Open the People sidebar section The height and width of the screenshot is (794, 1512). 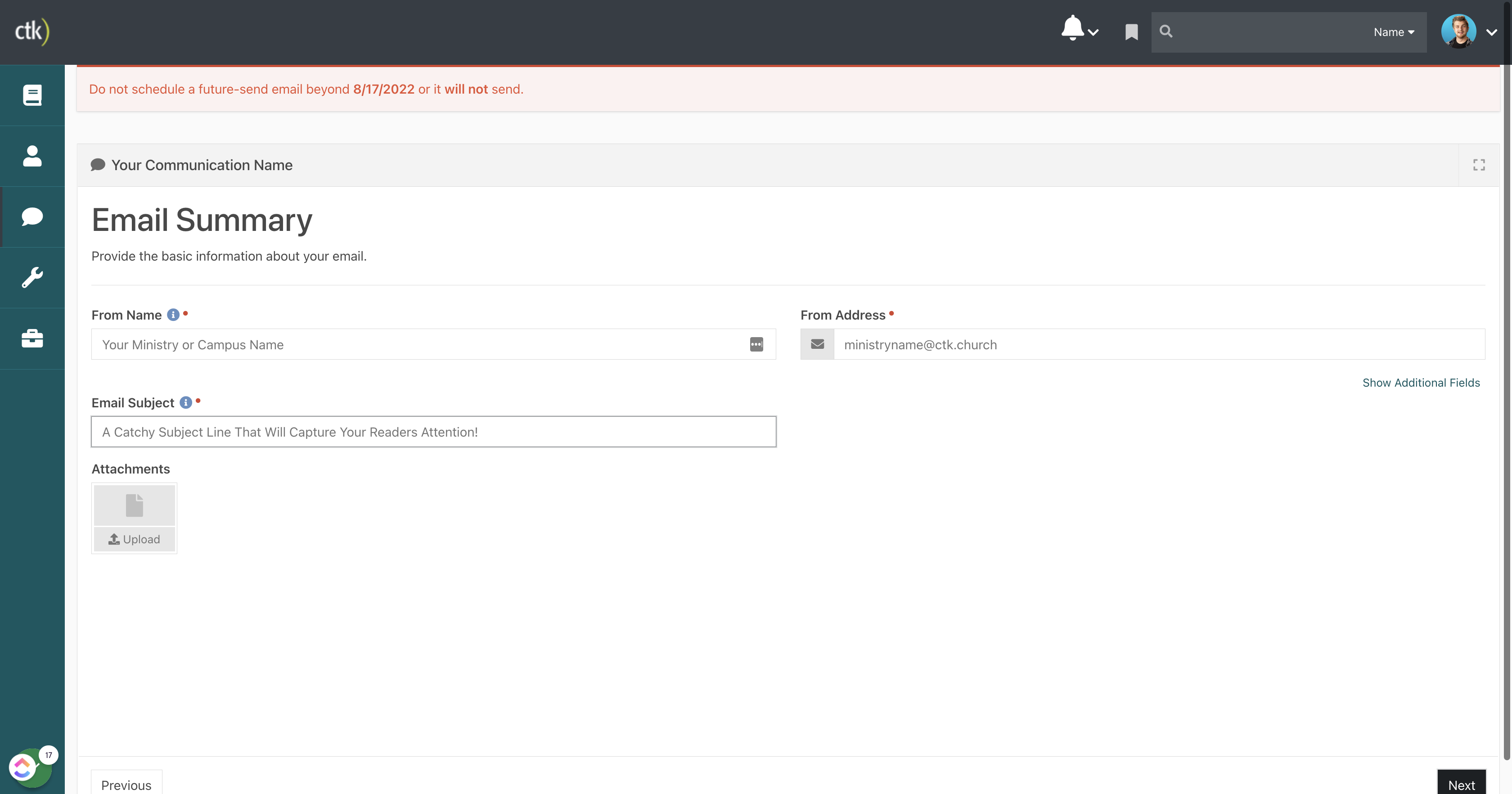coord(32,156)
